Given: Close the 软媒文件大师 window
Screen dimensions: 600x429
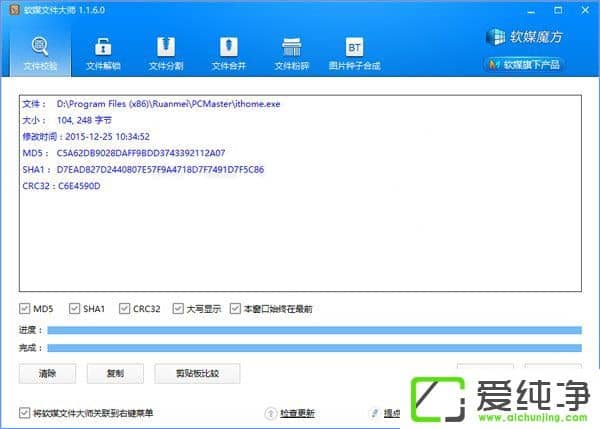Looking at the screenshot, I should click(585, 10).
